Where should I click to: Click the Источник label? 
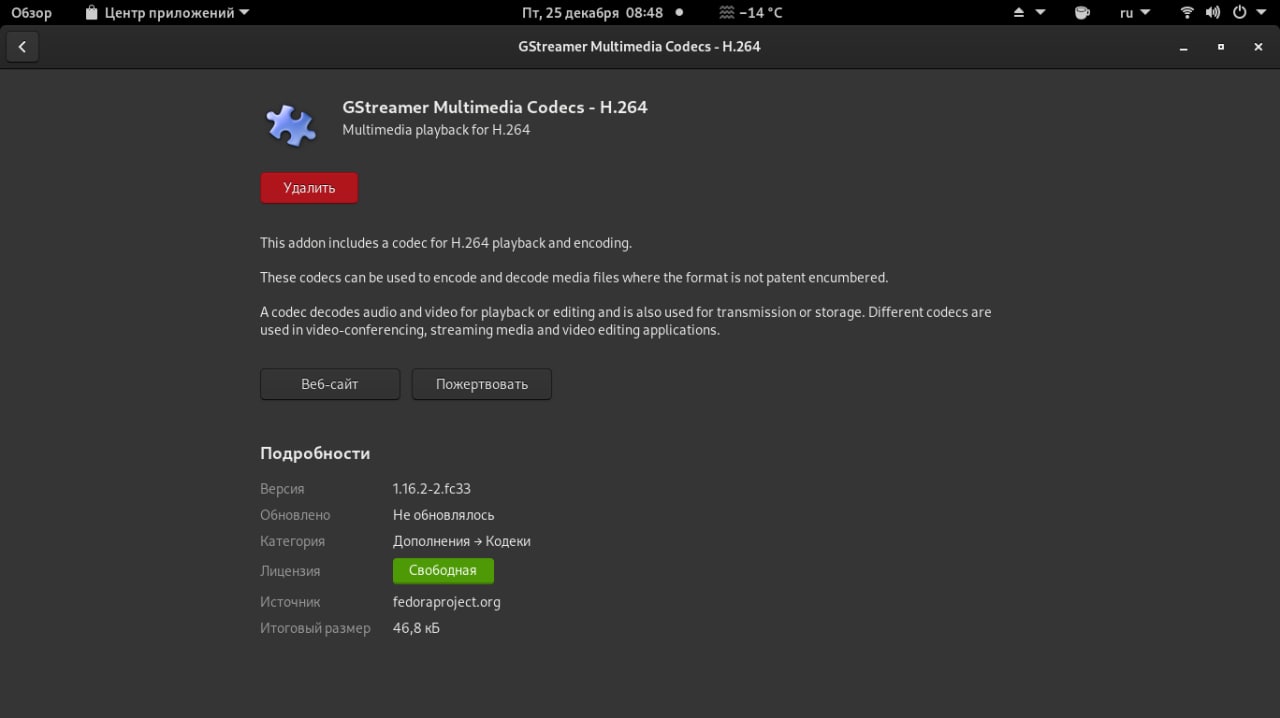tap(290, 602)
